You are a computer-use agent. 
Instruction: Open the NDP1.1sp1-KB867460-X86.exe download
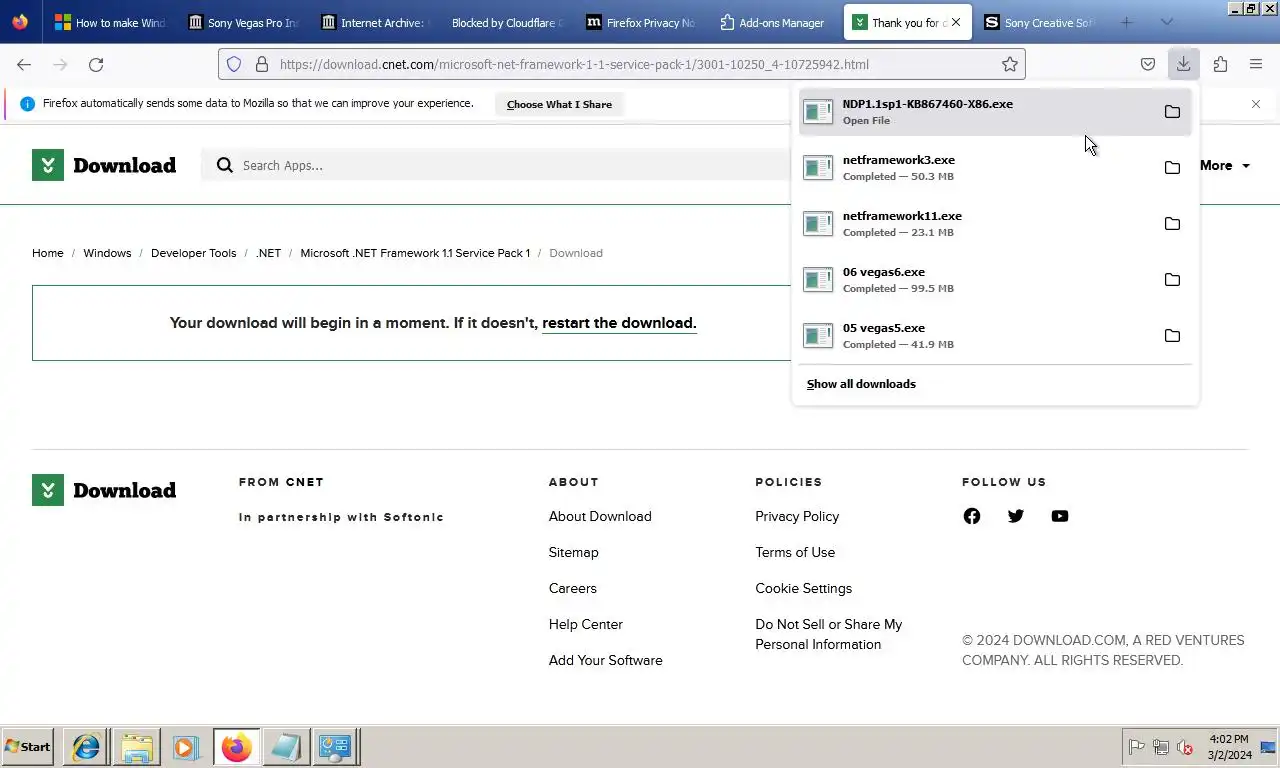(995, 112)
